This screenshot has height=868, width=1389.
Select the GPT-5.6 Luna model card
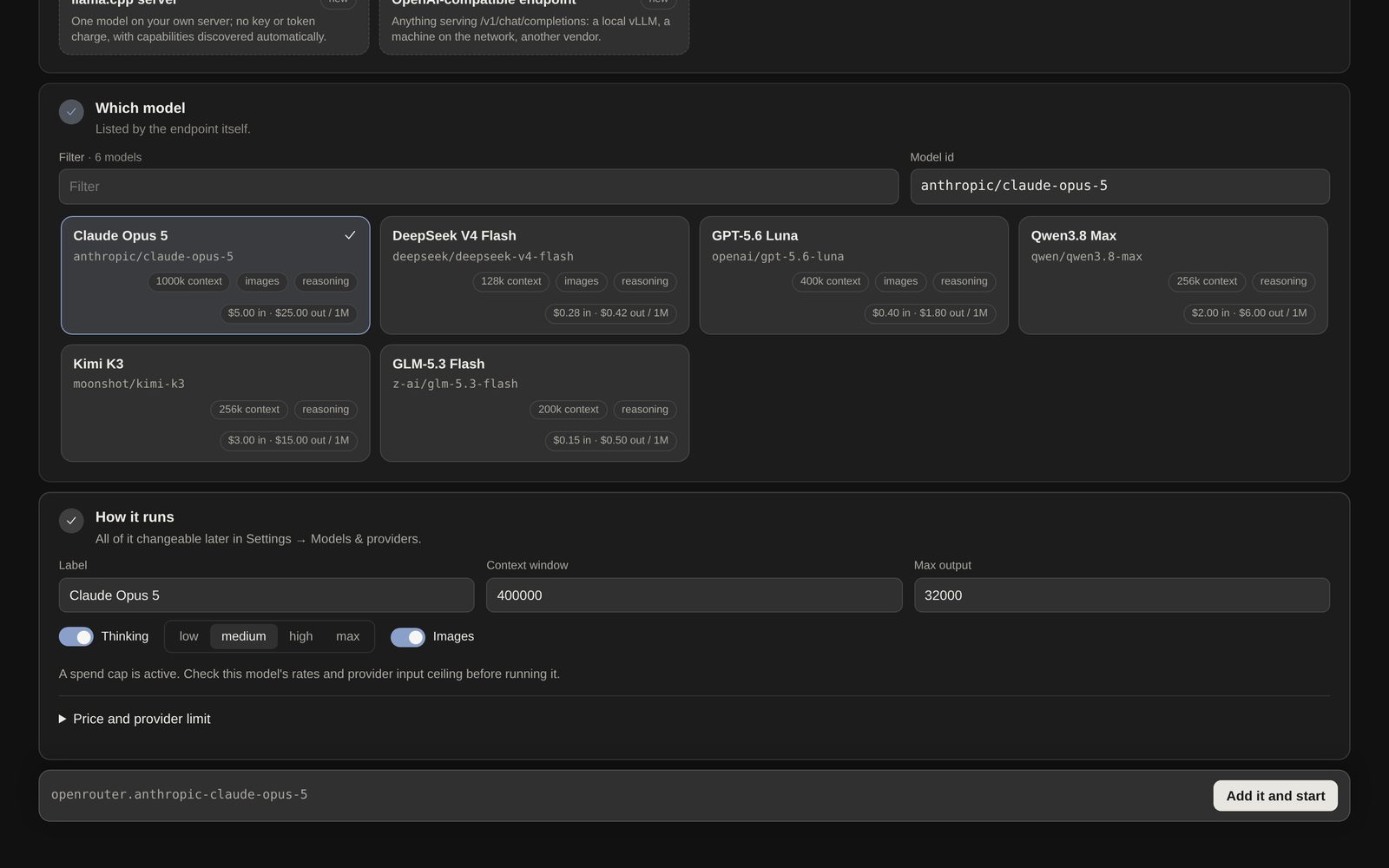click(x=854, y=275)
